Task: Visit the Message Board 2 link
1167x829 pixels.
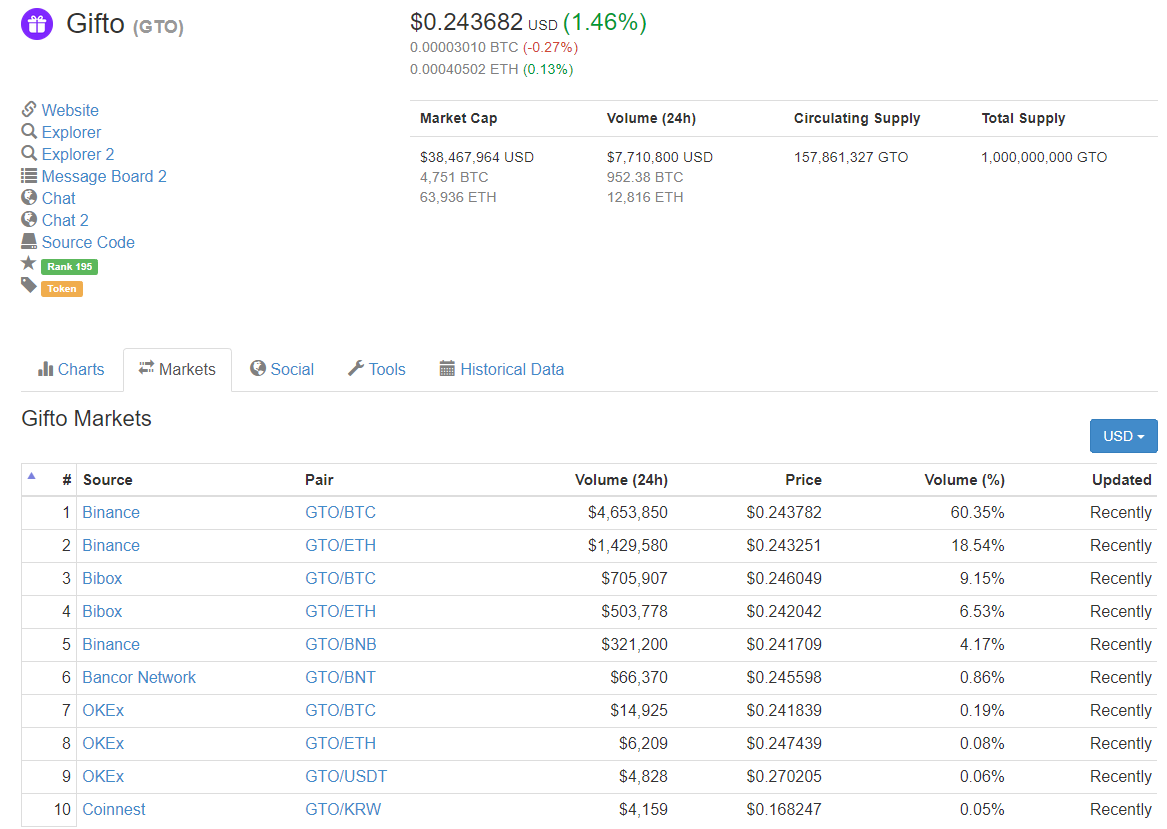Action: 104,176
